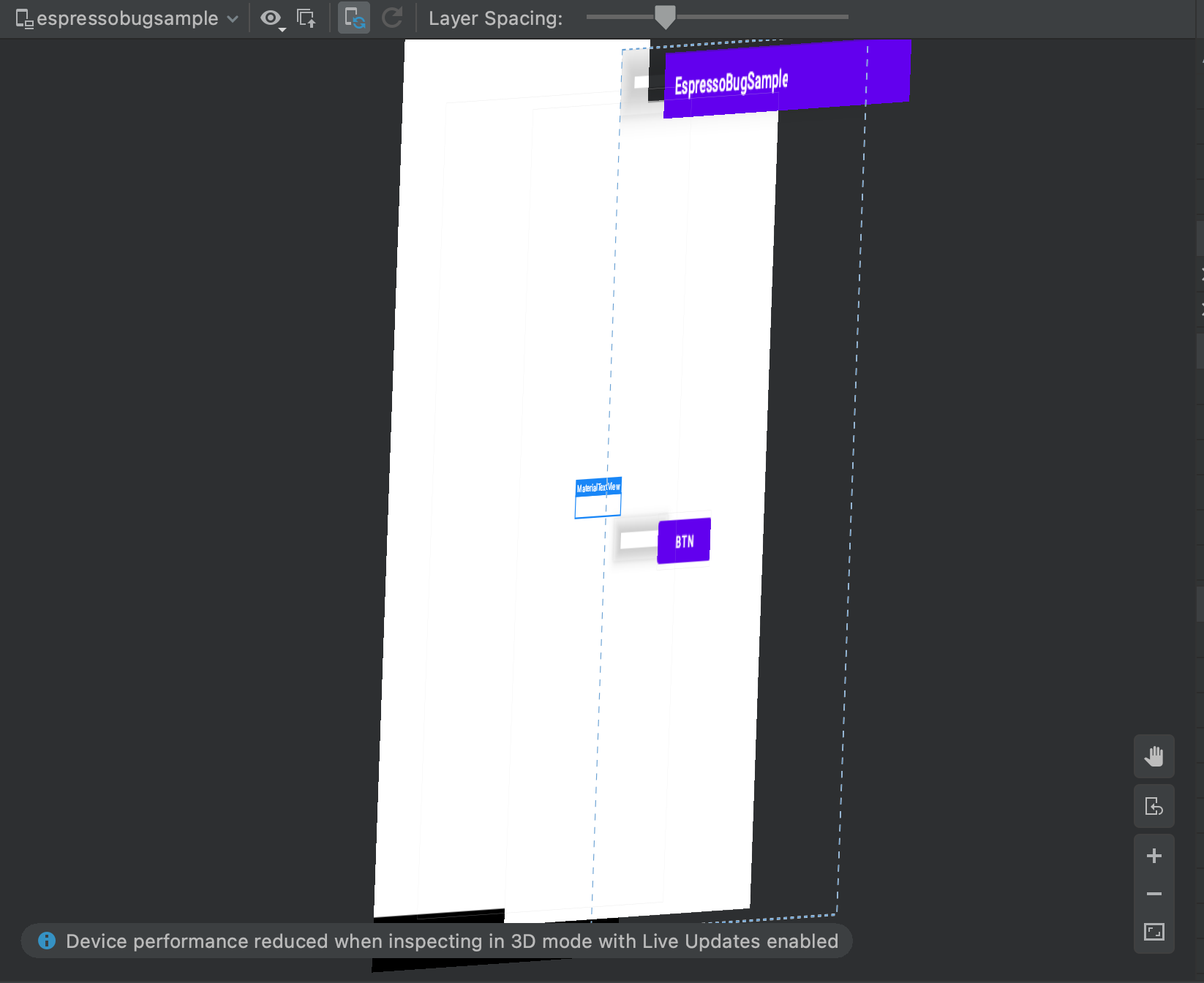This screenshot has height=983, width=1204.
Task: Select the MaterialTextView layer
Action: (x=598, y=498)
